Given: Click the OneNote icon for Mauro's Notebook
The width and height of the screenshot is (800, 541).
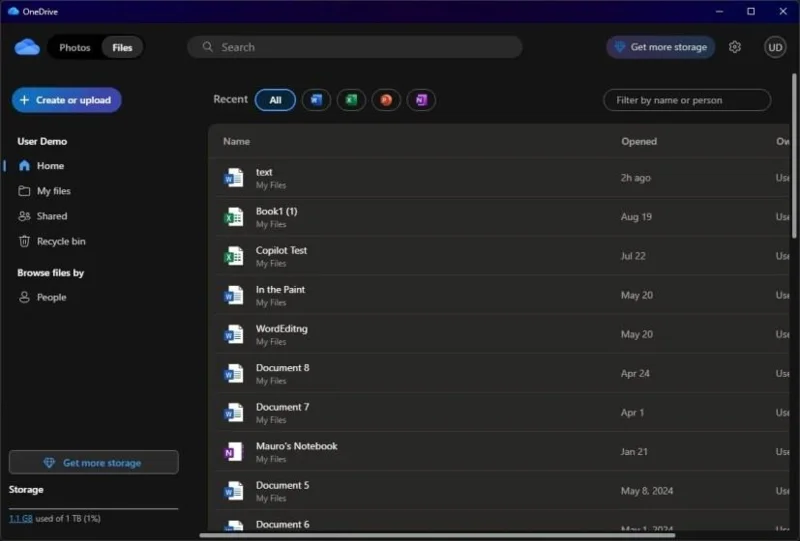Looking at the screenshot, I should [x=234, y=452].
